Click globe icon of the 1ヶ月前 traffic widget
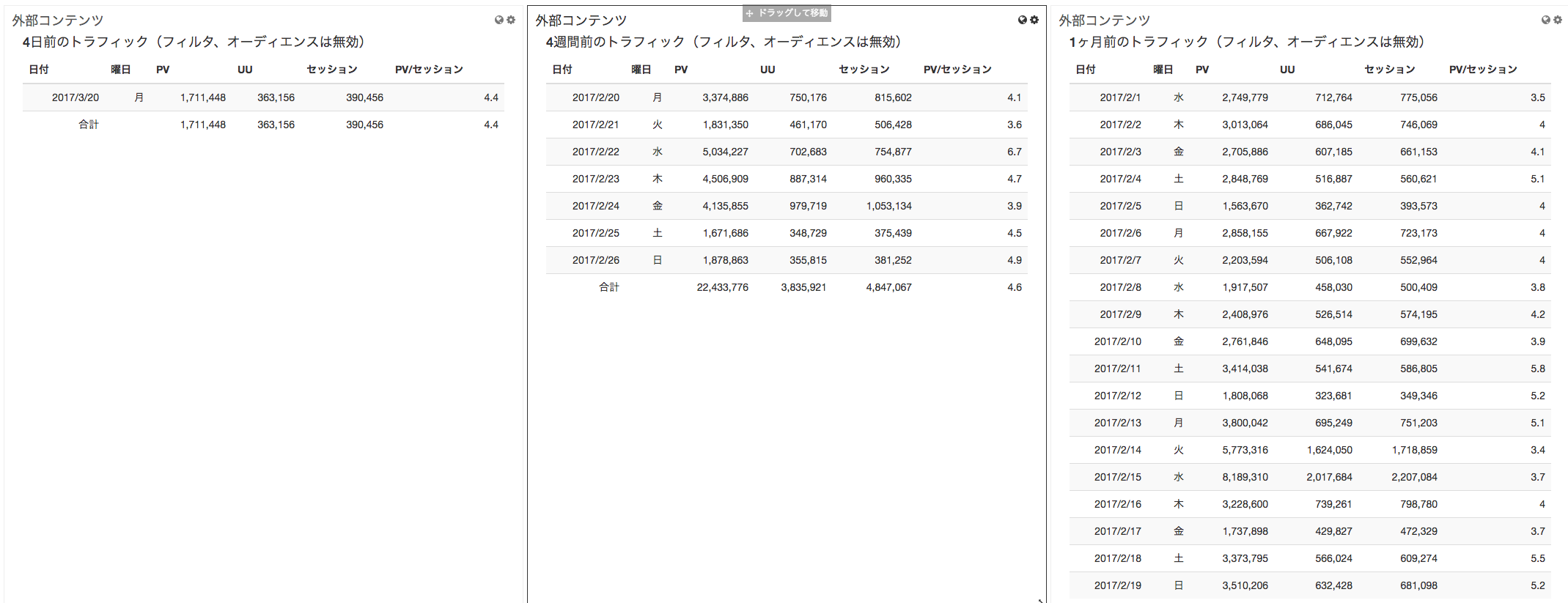The width and height of the screenshot is (1568, 603). click(x=1546, y=20)
